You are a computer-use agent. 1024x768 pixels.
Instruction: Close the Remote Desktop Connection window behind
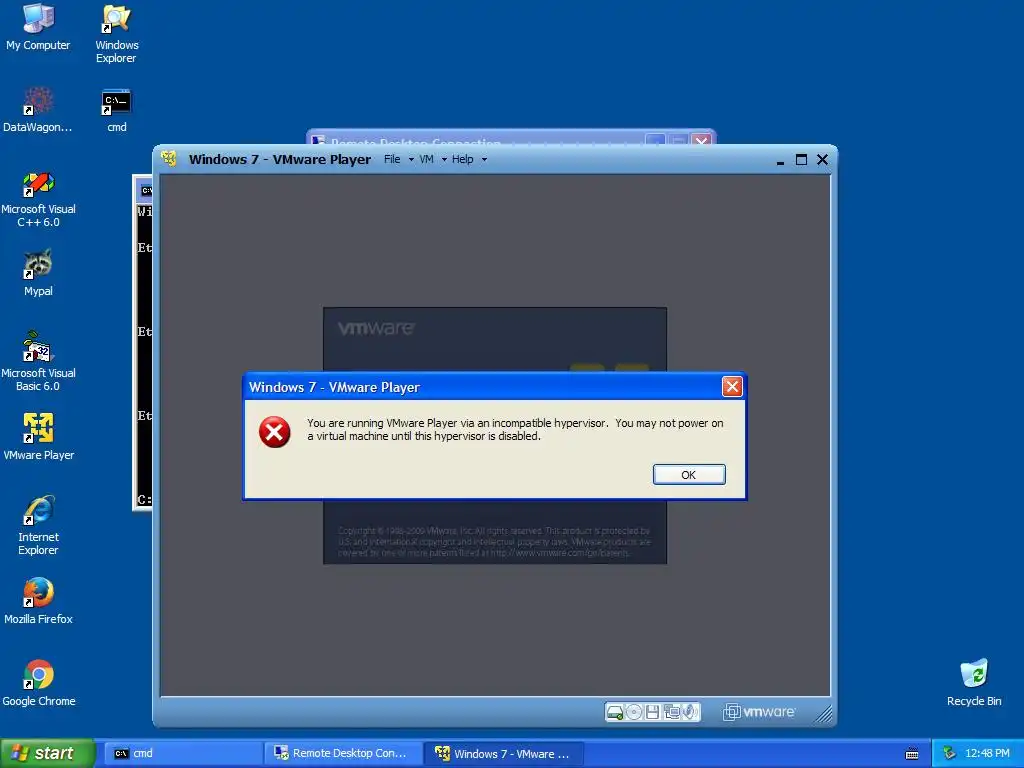pos(701,140)
